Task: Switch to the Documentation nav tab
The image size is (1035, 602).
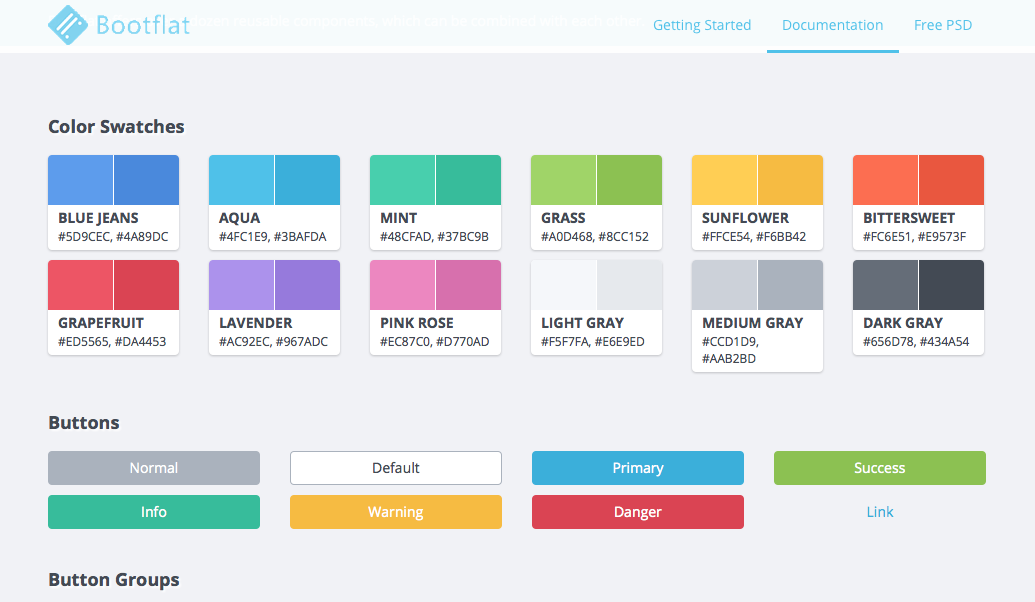Action: (x=832, y=25)
